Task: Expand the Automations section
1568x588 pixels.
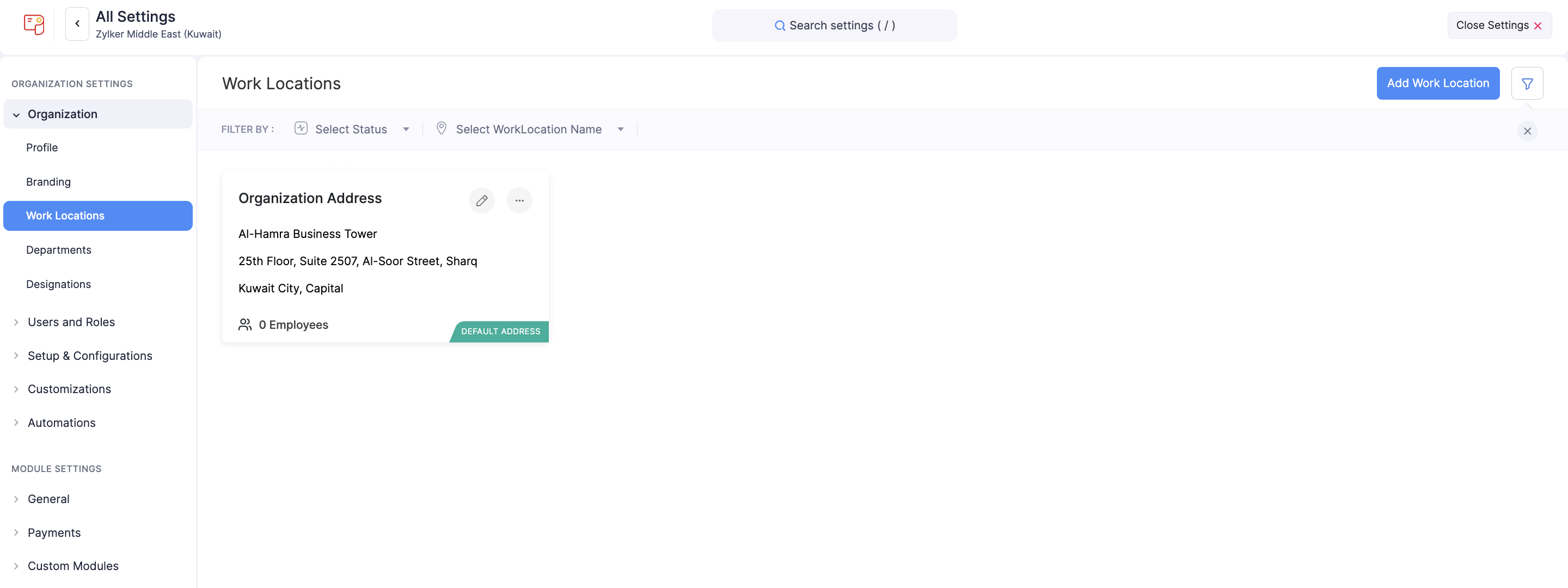Action: pos(62,422)
